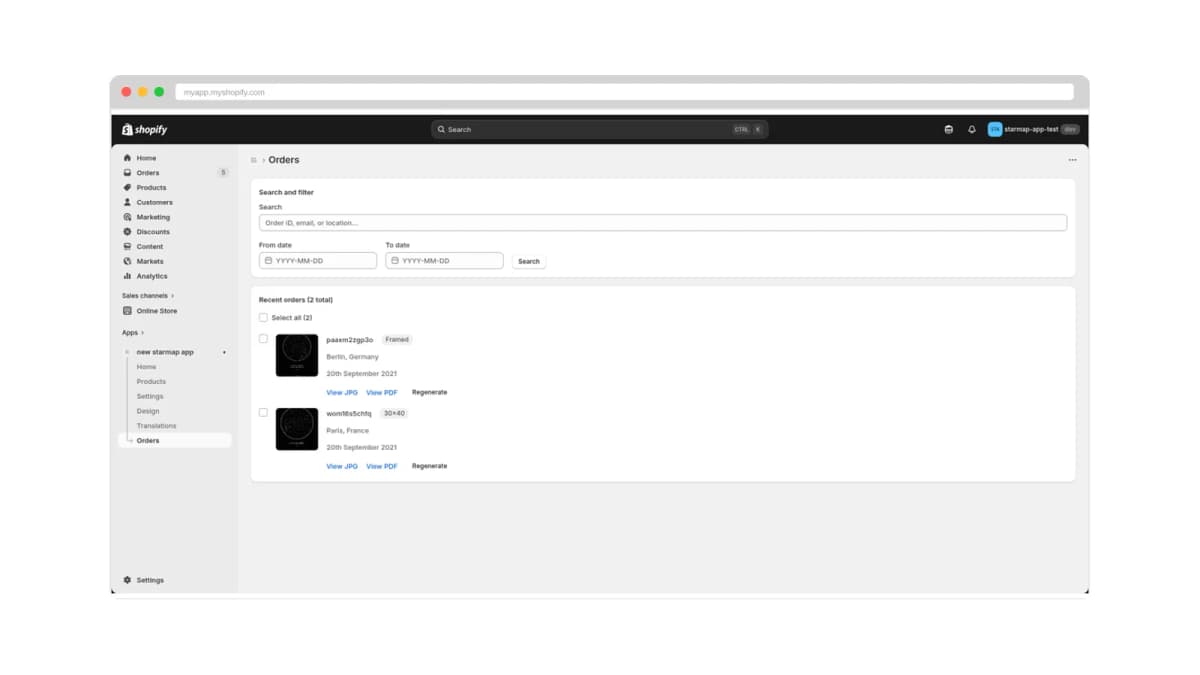The height and width of the screenshot is (675, 1200).
Task: Open Analytics via bar chart icon
Action: pyautogui.click(x=127, y=276)
